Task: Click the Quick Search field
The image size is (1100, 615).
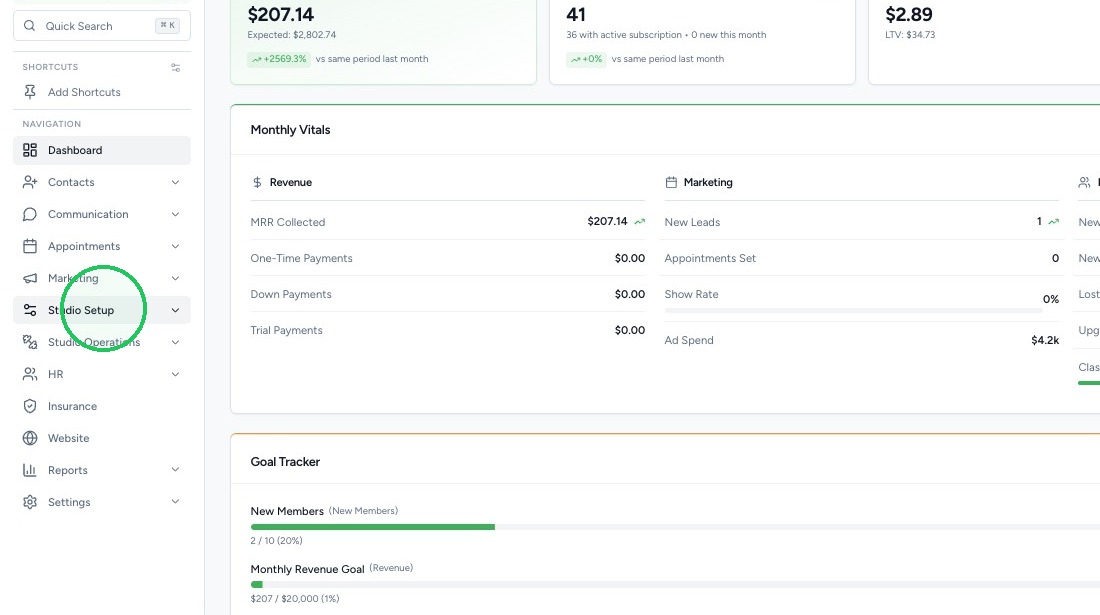Action: pyautogui.click(x=102, y=26)
